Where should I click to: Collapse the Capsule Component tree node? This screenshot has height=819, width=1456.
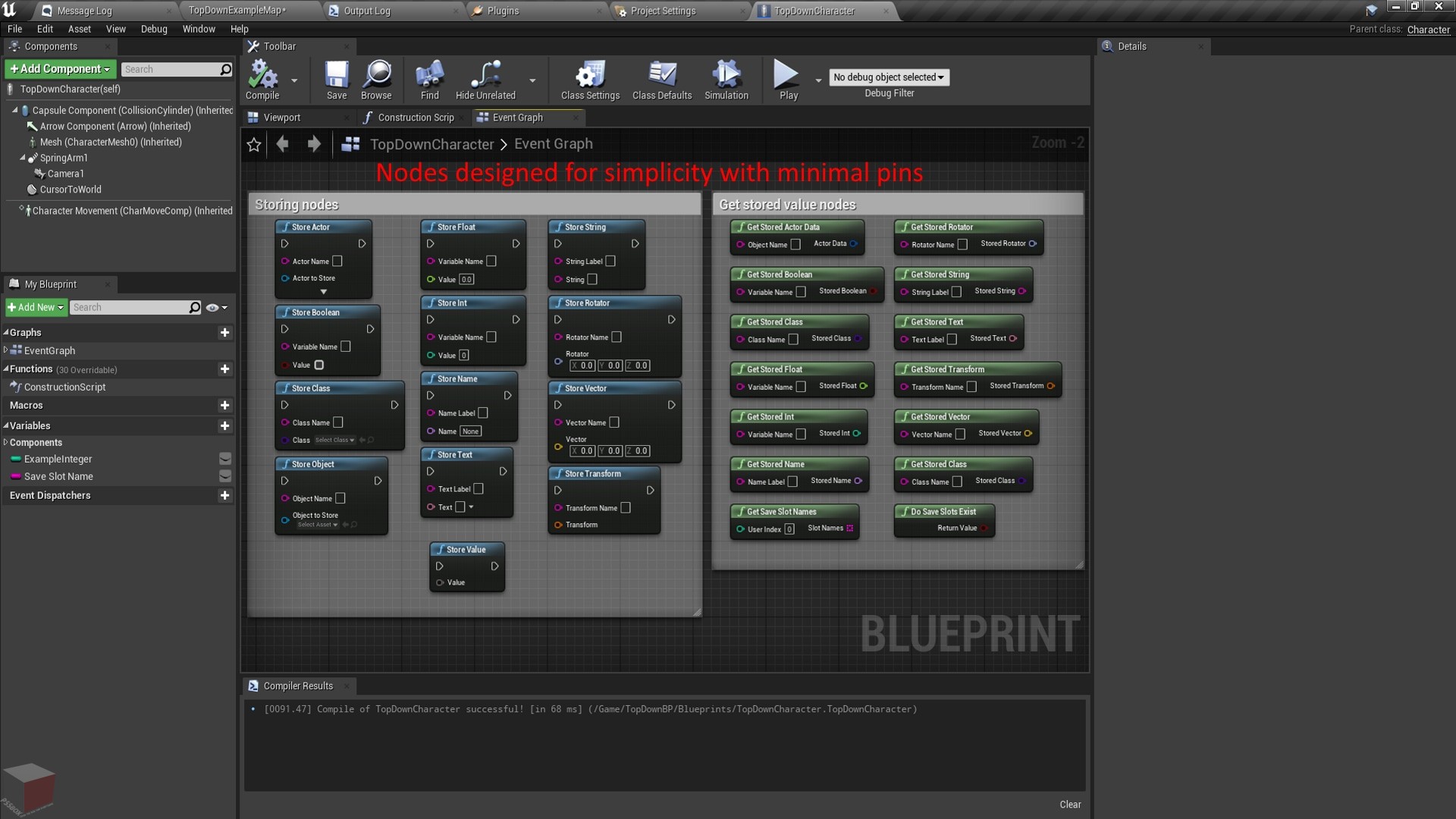point(14,110)
